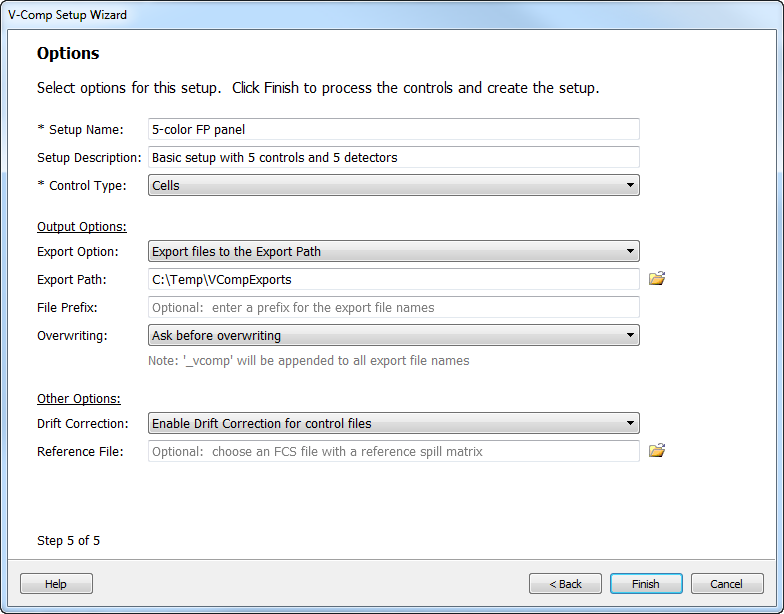Click the Reference File browse folder icon
The width and height of the screenshot is (784, 614).
click(x=657, y=451)
